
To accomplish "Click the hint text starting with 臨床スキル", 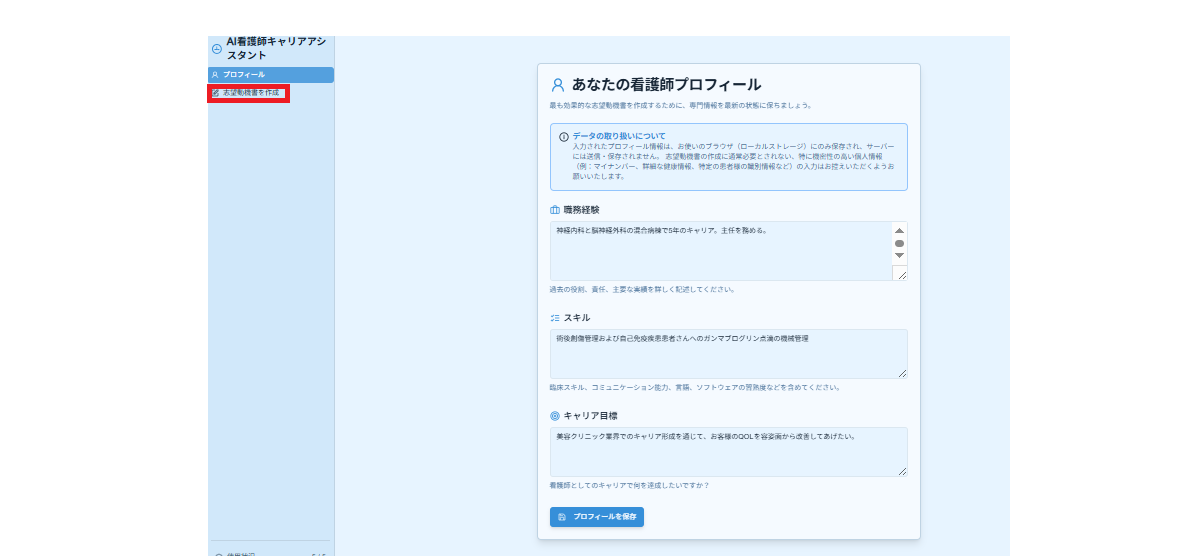I will pyautogui.click(x=694, y=388).
